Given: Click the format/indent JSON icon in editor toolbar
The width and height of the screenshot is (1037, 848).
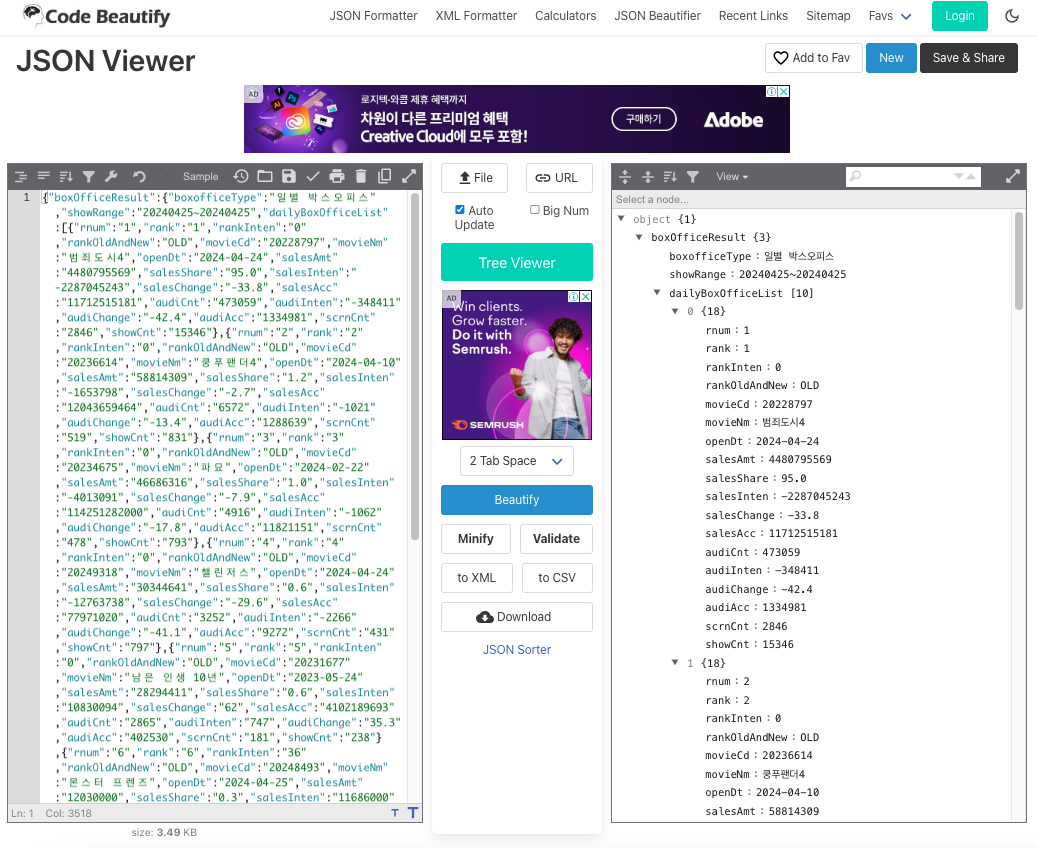Looking at the screenshot, I should click(x=21, y=177).
